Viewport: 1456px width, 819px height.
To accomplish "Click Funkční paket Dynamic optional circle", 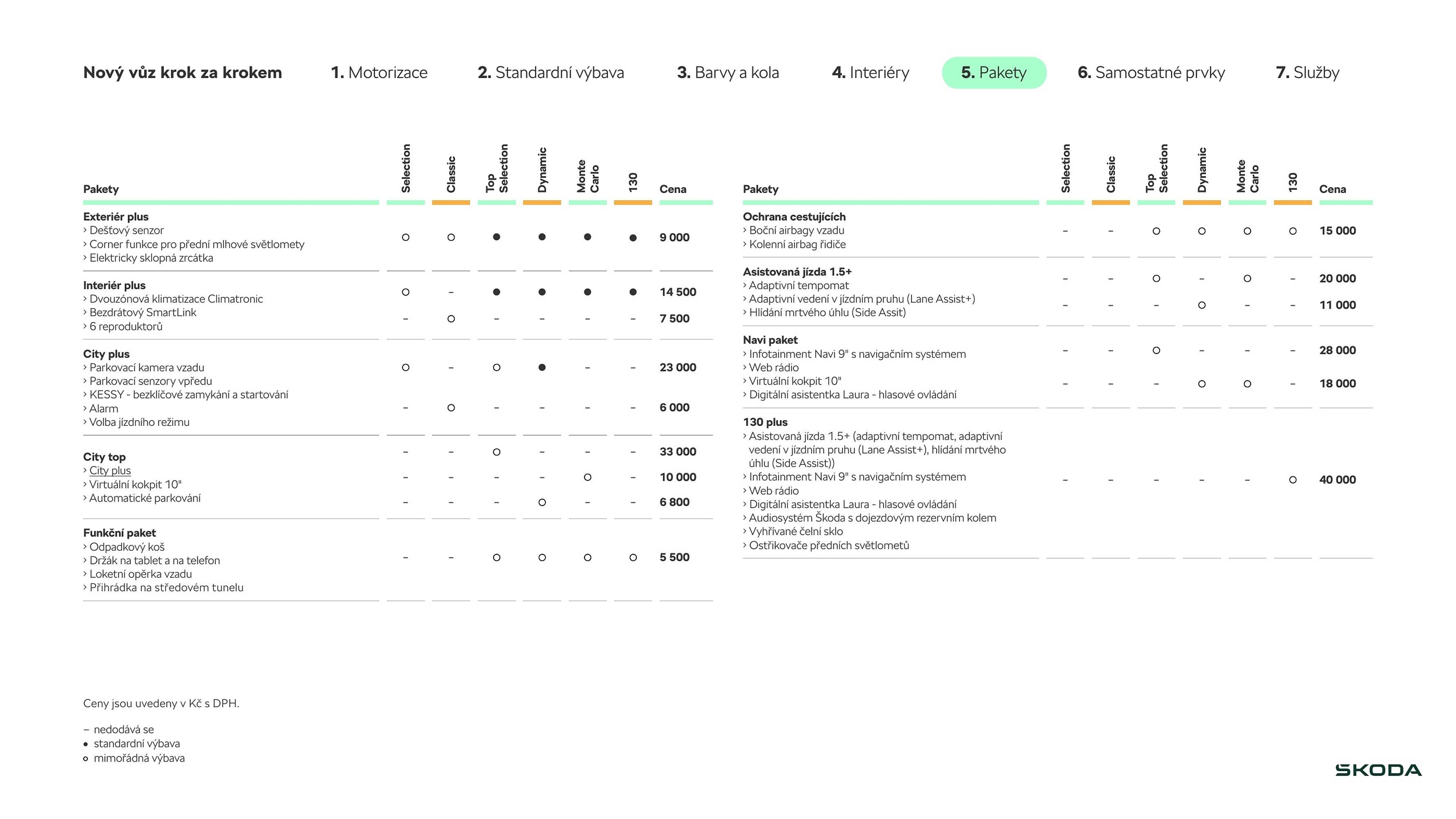I will (x=541, y=557).
